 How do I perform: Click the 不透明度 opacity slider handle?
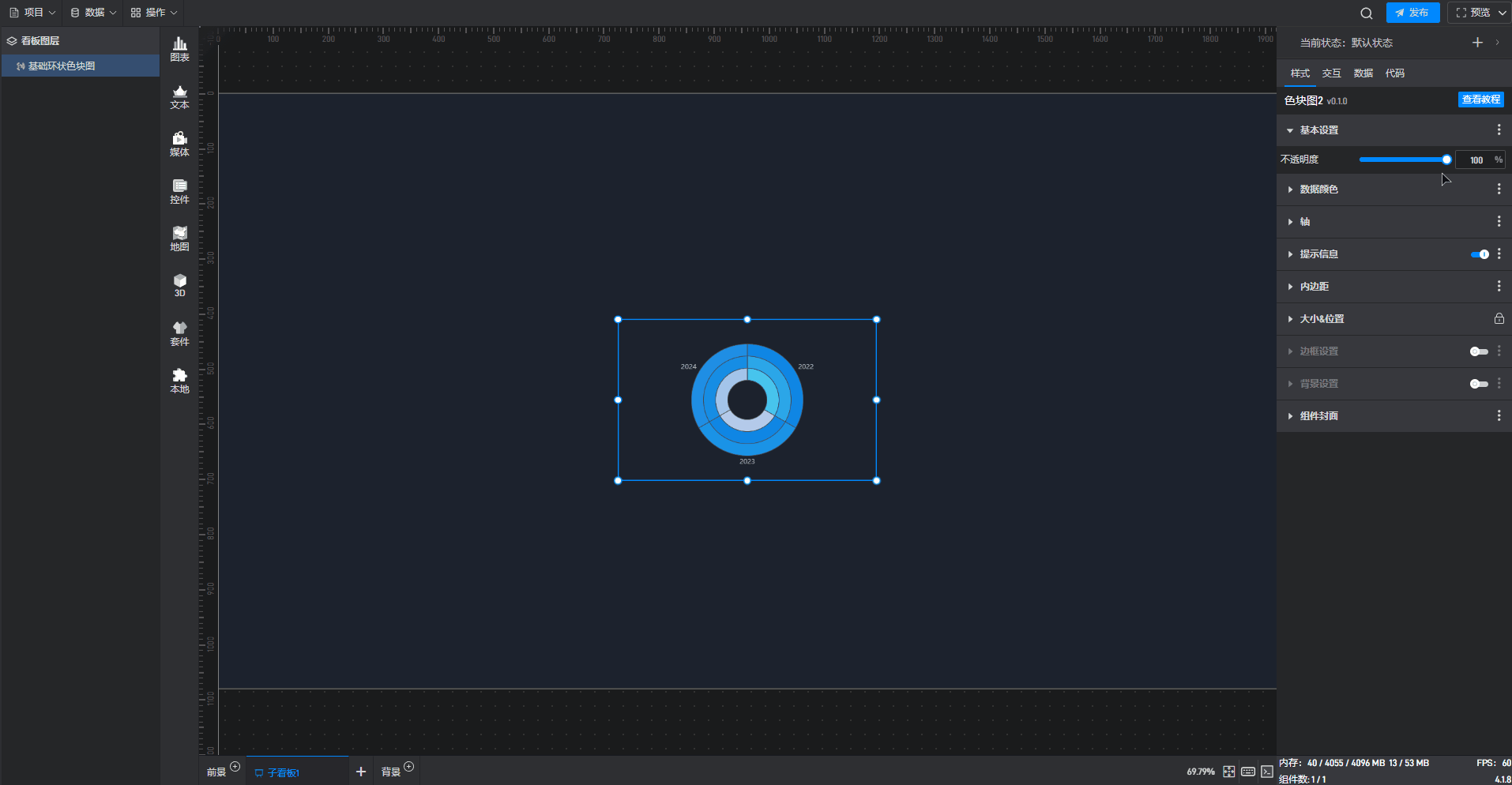click(x=1446, y=160)
